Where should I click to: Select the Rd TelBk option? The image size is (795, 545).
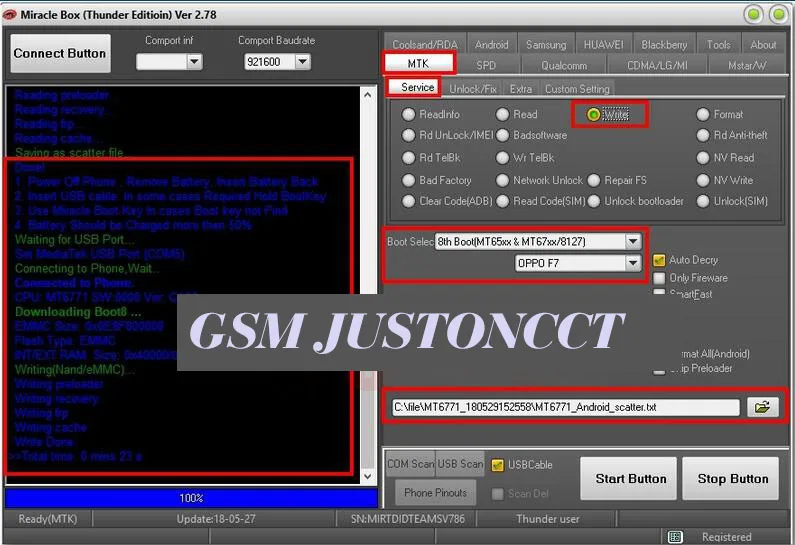409,158
